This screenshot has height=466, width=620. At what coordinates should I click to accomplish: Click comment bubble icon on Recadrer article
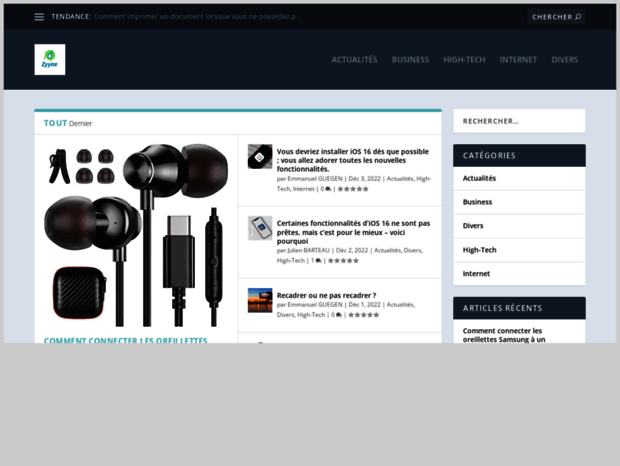click(338, 315)
